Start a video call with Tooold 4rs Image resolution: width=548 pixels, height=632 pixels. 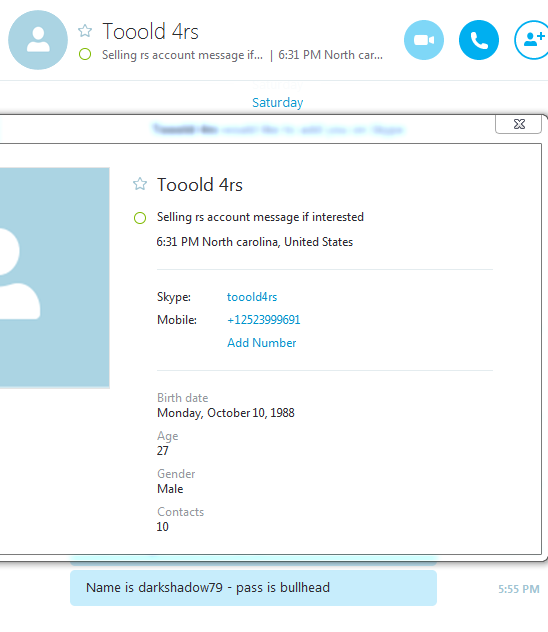click(424, 40)
